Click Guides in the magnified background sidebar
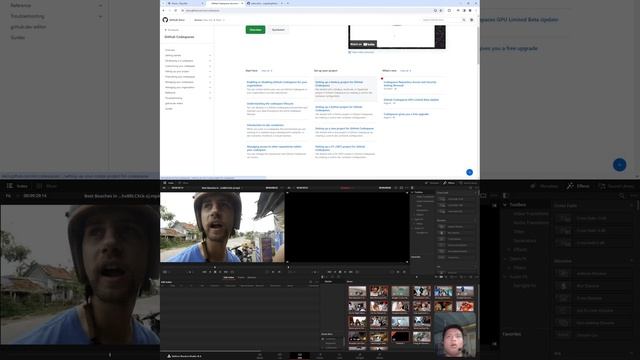640x360 pixels. click(x=18, y=38)
